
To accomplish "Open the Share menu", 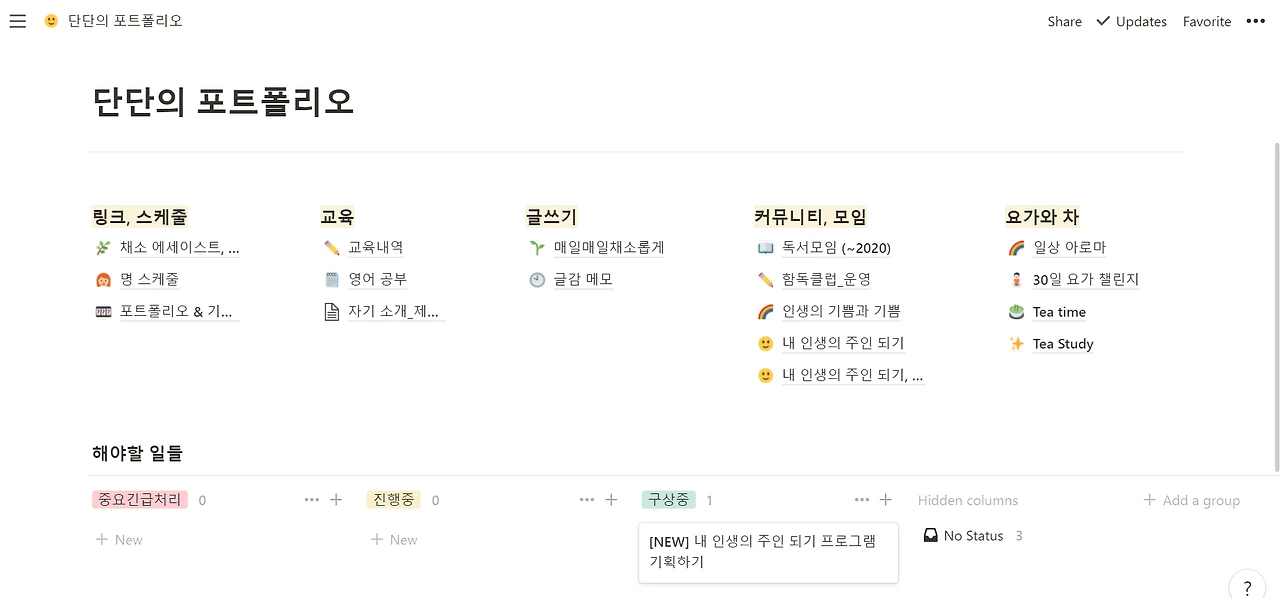I will coord(1063,21).
